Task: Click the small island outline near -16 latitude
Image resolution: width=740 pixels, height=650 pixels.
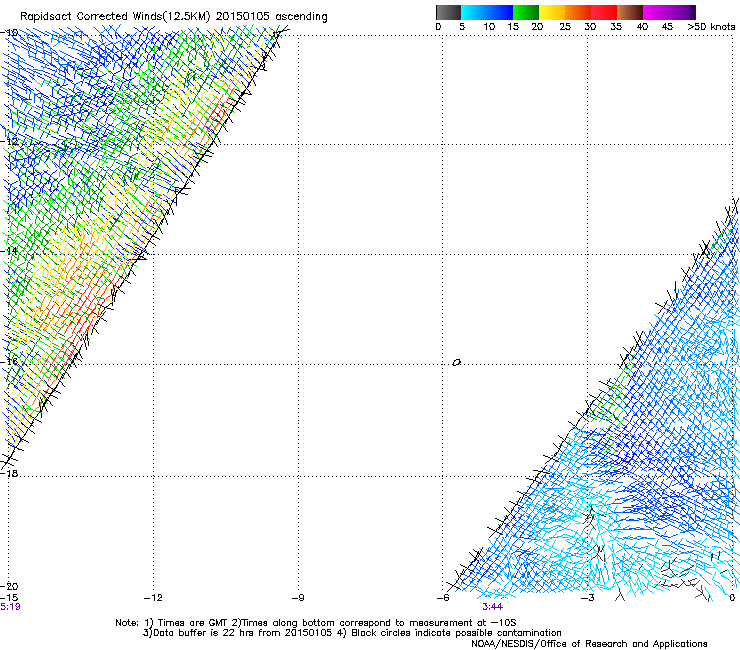Action: (456, 362)
